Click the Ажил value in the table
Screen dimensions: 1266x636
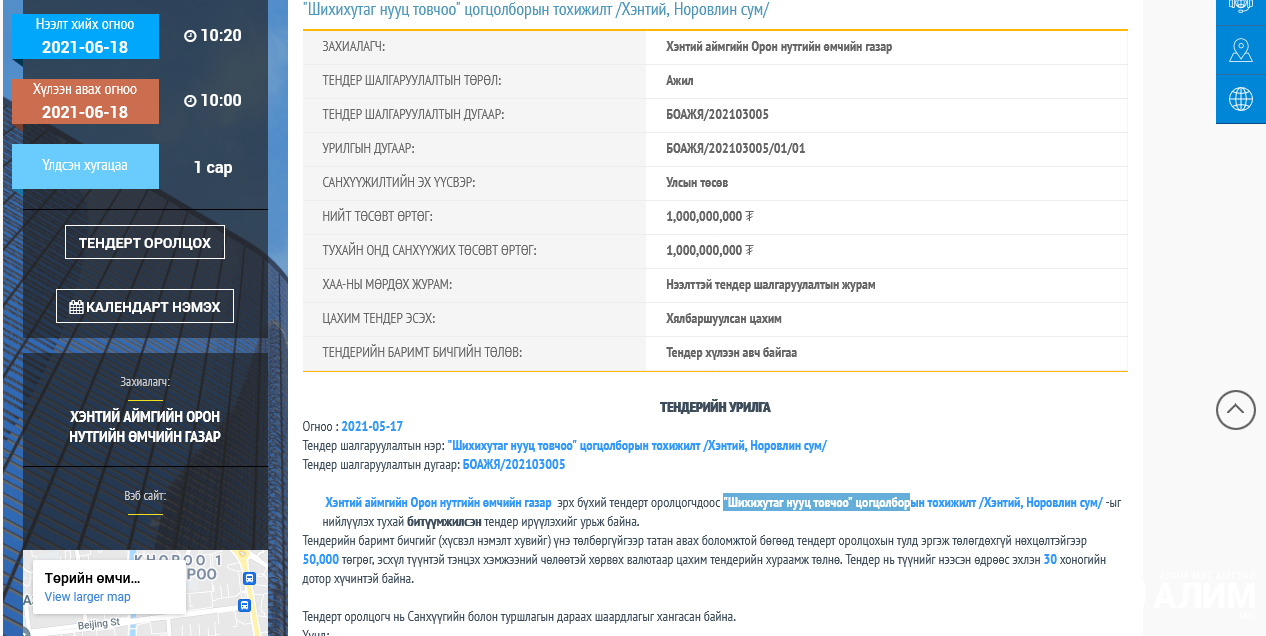pyautogui.click(x=680, y=81)
